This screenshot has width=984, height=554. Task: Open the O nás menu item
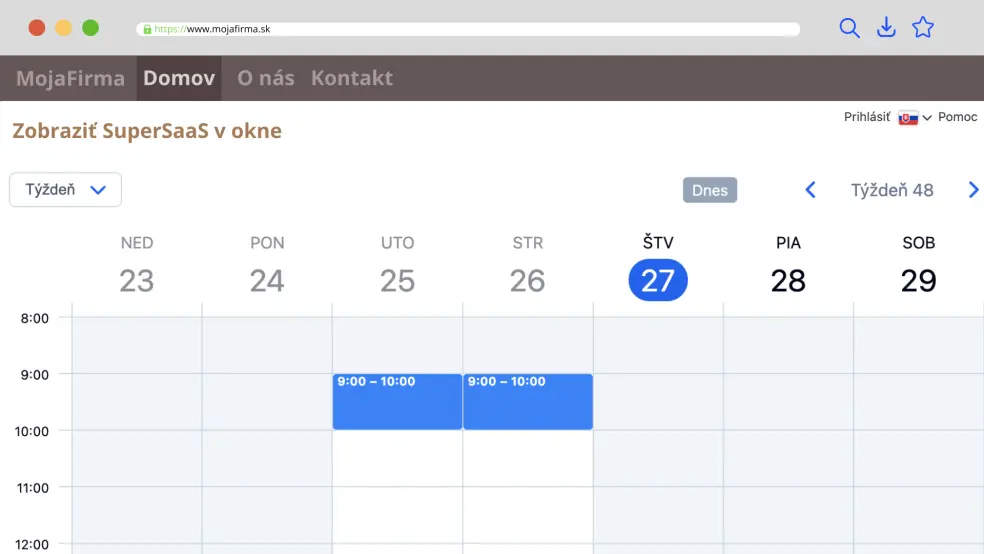click(x=266, y=78)
